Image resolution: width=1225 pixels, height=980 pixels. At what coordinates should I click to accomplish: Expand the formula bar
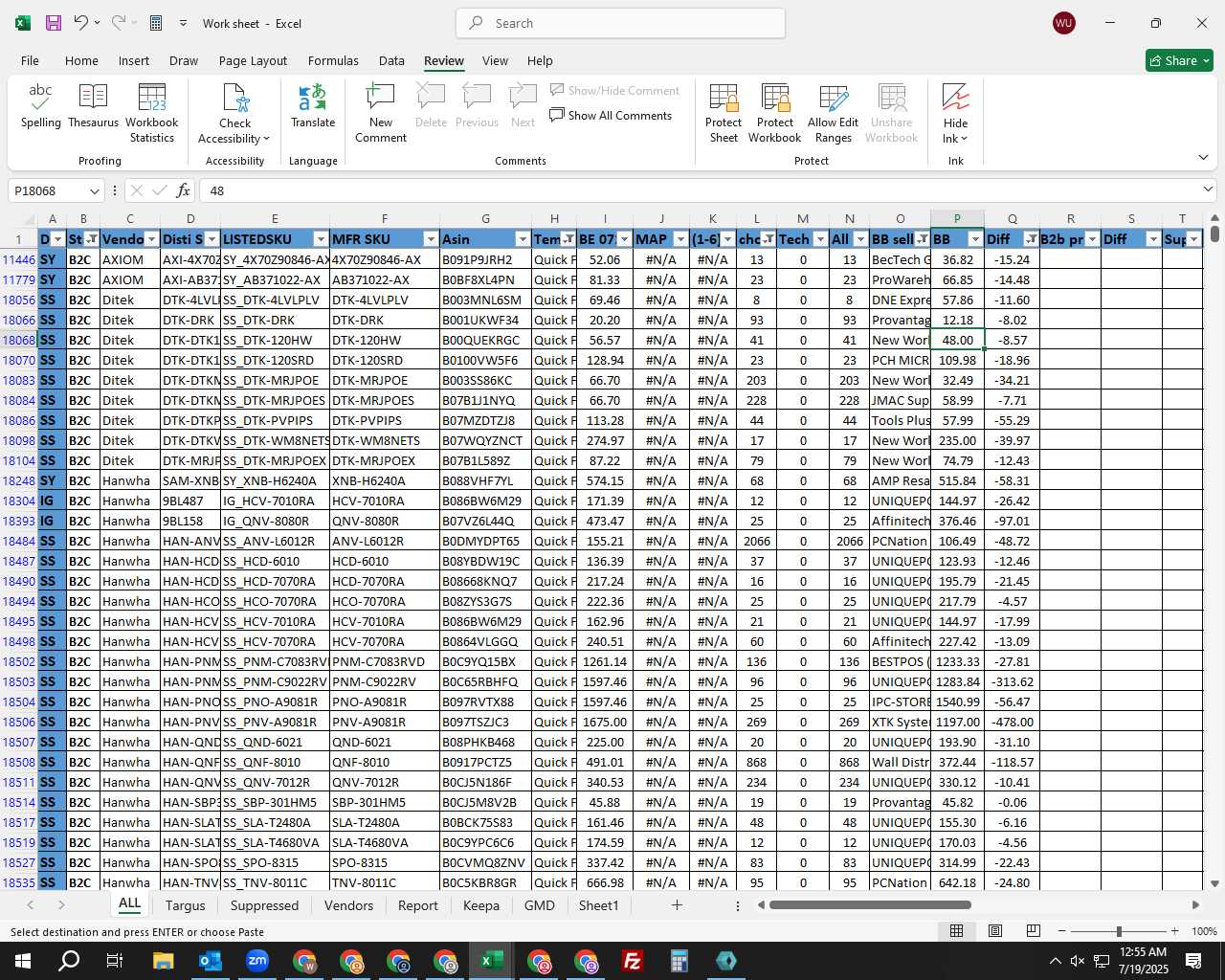click(1208, 190)
